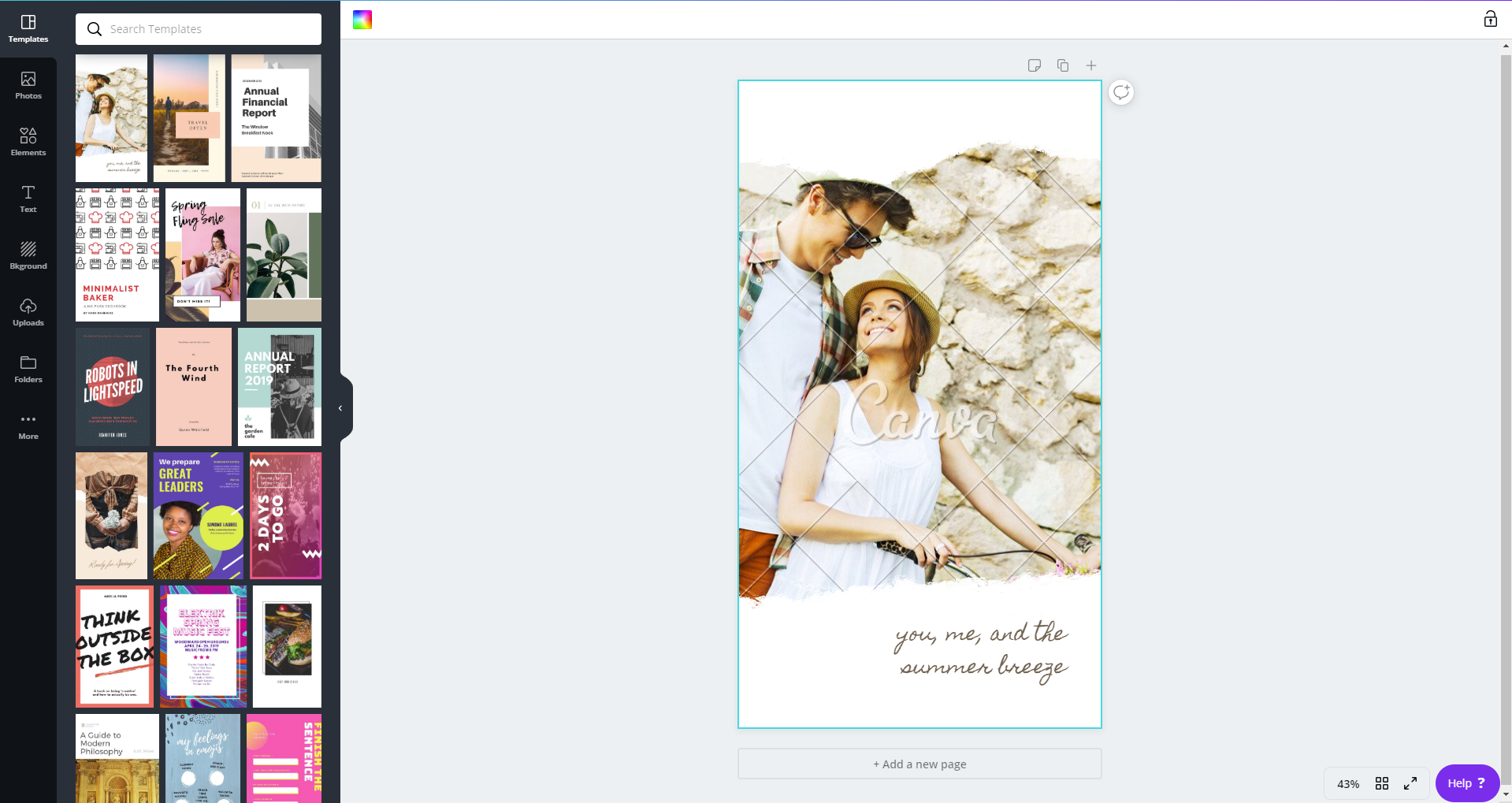
Task: Select the Ready for Spring flowers template
Action: click(x=111, y=515)
